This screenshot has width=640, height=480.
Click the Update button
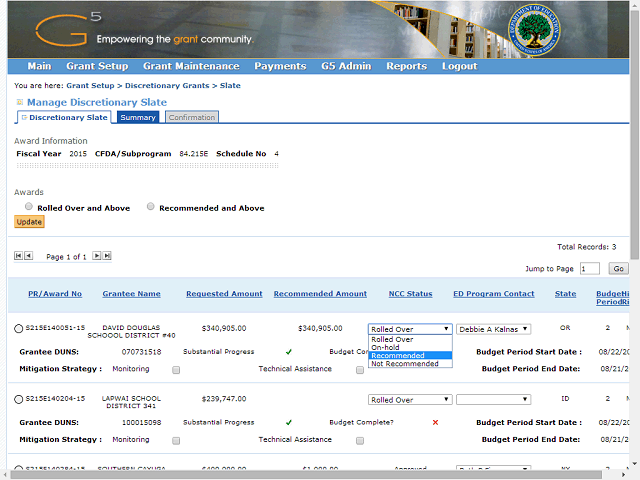point(29,222)
